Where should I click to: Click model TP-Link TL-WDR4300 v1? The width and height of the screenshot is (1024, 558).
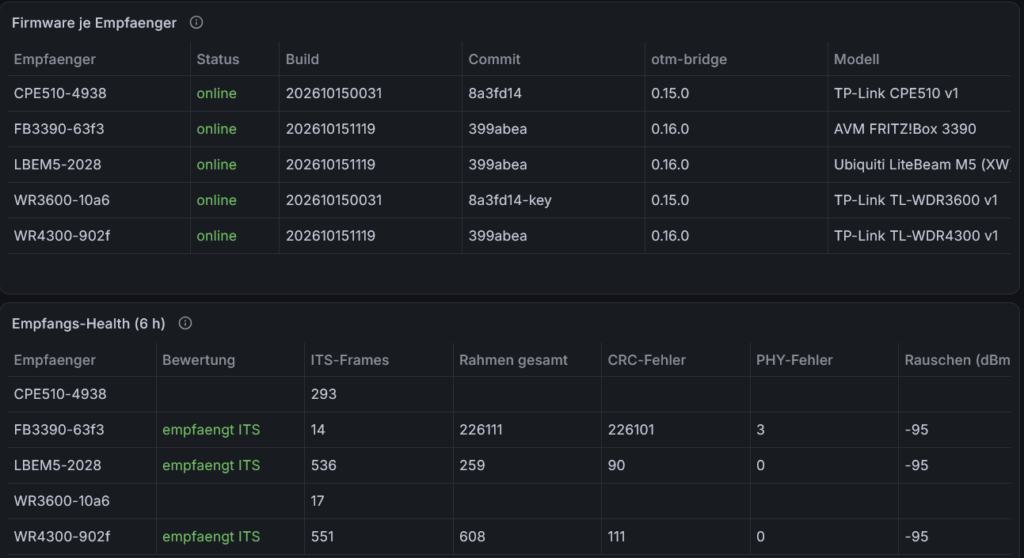916,236
